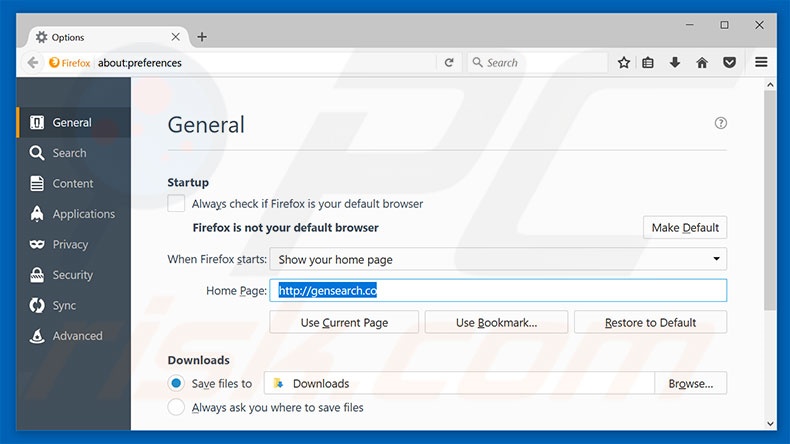Minimize the Firefox window
The width and height of the screenshot is (790, 444).
690,25
